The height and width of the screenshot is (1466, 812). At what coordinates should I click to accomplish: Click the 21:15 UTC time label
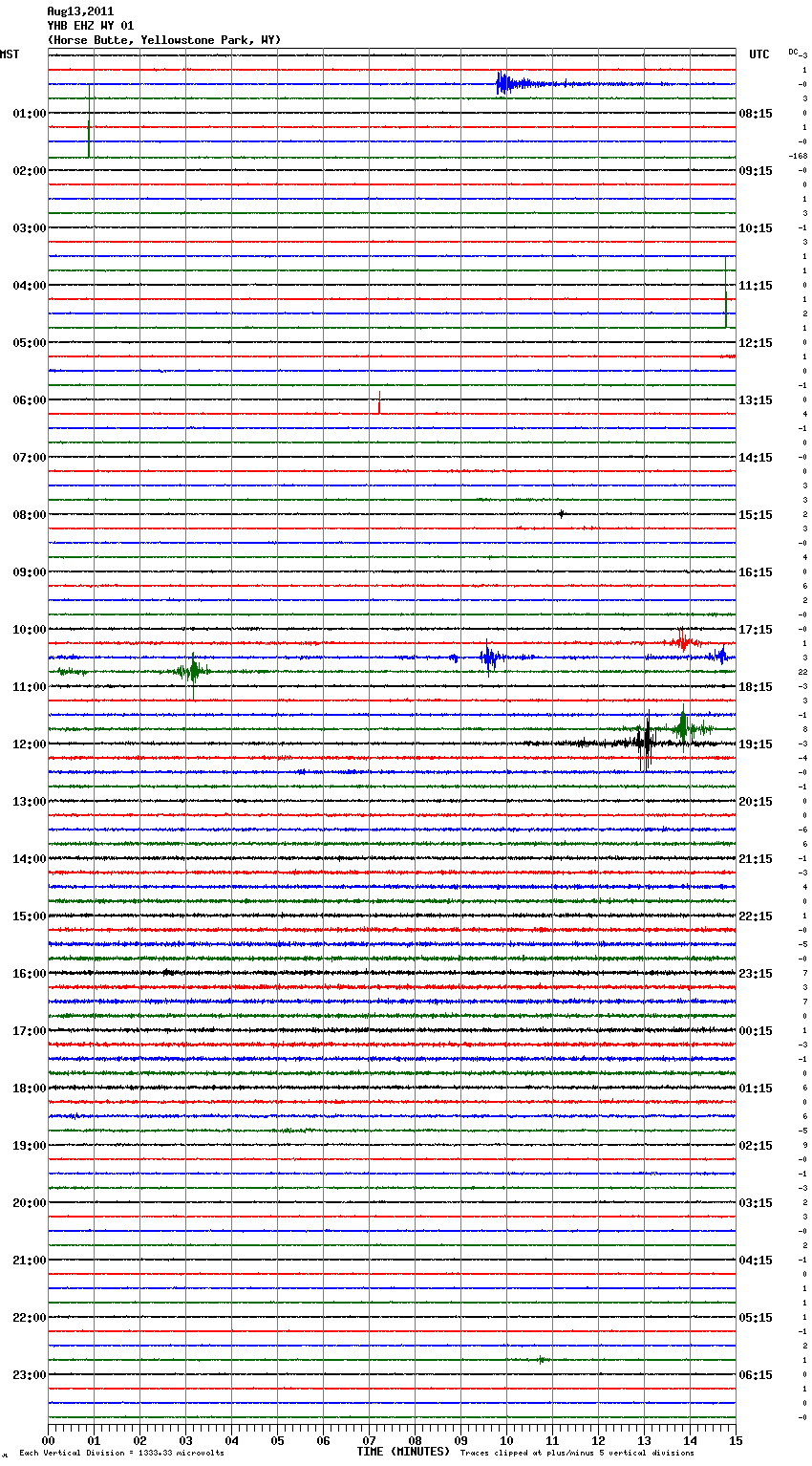(756, 858)
